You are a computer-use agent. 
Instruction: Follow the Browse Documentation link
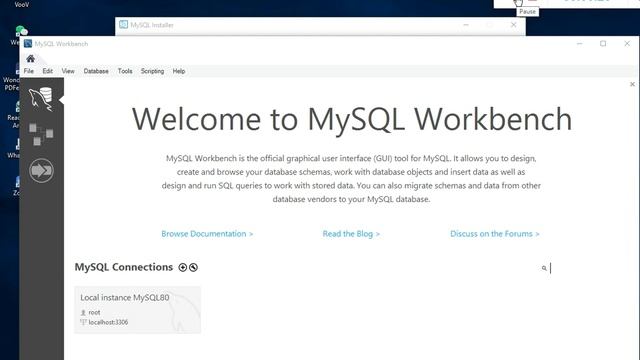(x=207, y=234)
